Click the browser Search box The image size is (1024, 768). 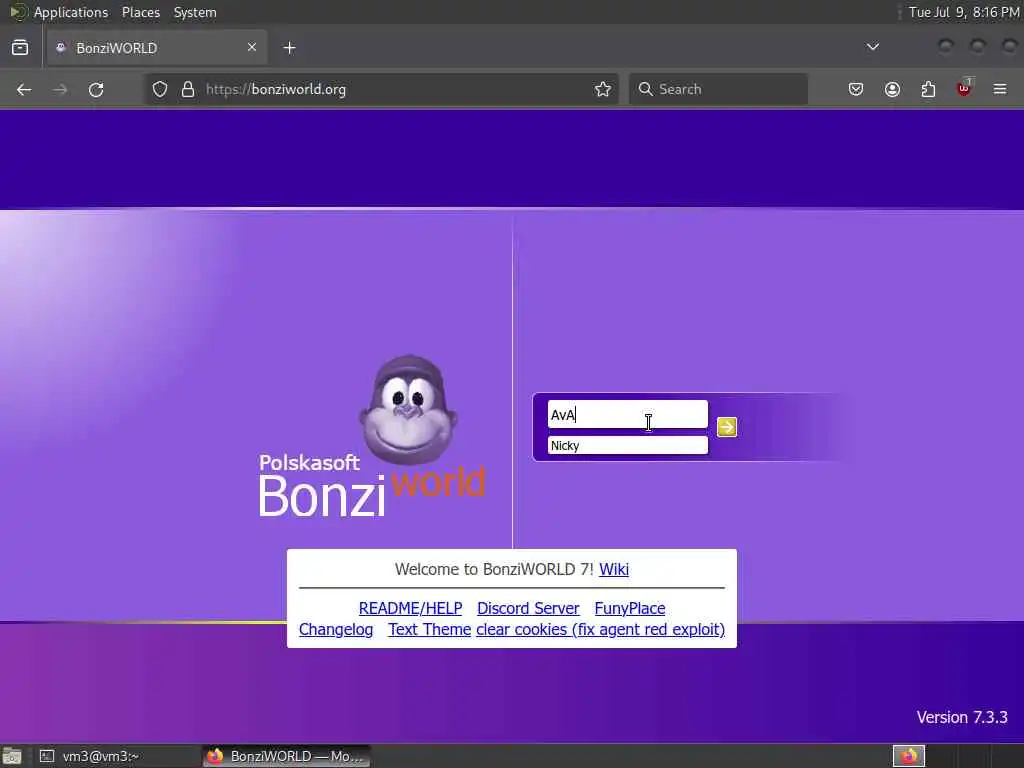click(x=718, y=89)
